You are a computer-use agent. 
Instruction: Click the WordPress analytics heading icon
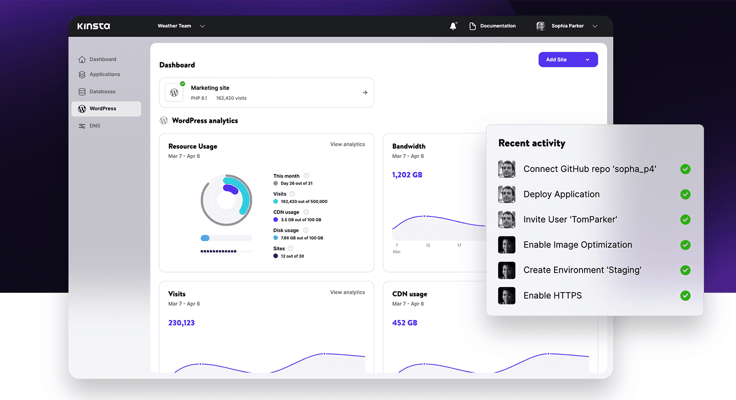point(164,121)
